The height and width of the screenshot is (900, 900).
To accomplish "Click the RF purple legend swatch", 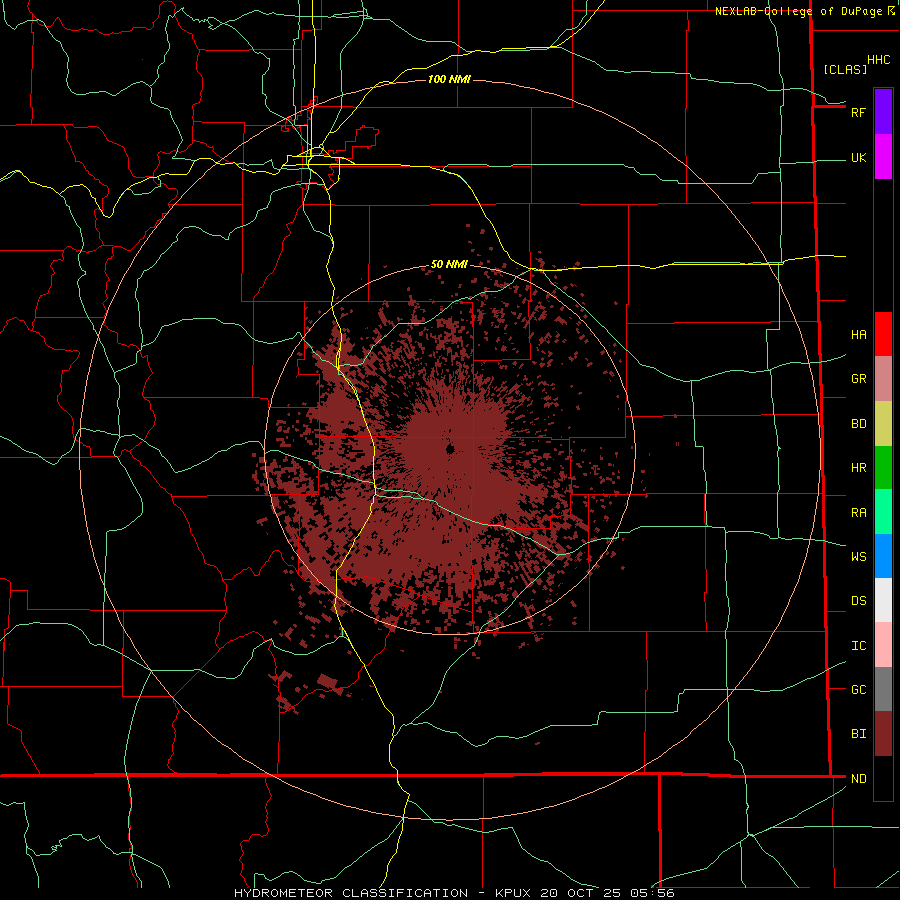I will pos(883,112).
